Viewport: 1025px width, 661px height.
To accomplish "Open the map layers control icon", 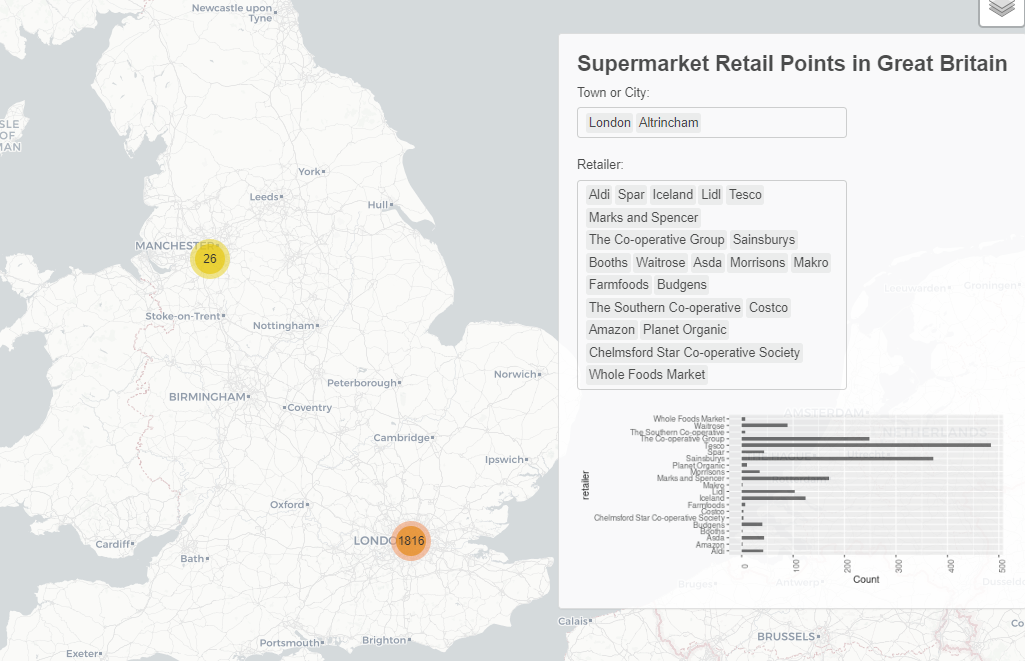I will click(1001, 9).
